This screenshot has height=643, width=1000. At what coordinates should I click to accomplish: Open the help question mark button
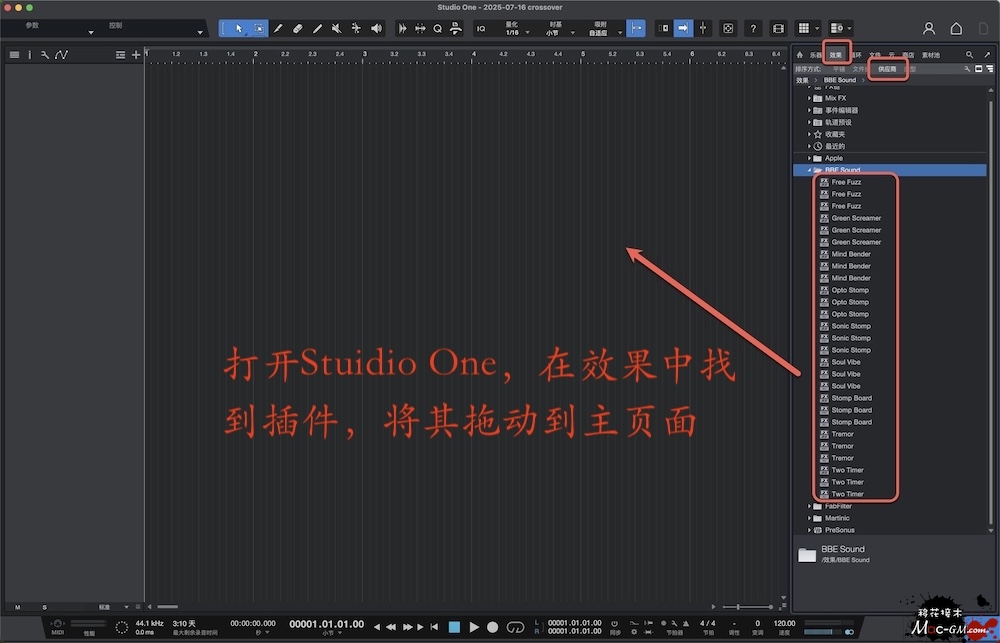click(753, 28)
